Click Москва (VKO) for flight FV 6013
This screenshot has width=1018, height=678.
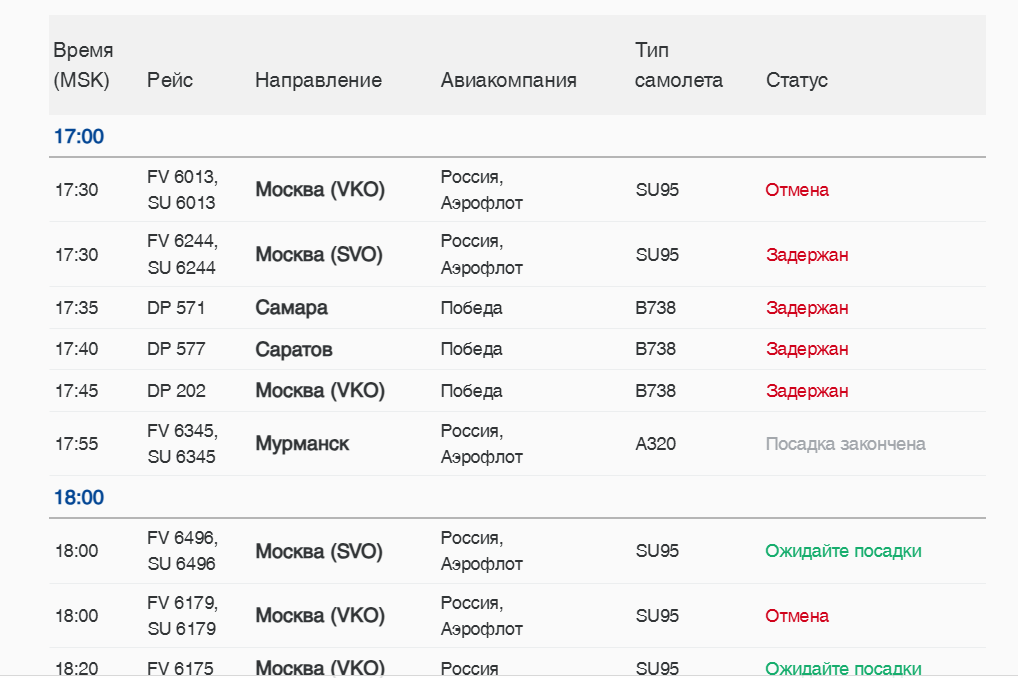point(320,189)
